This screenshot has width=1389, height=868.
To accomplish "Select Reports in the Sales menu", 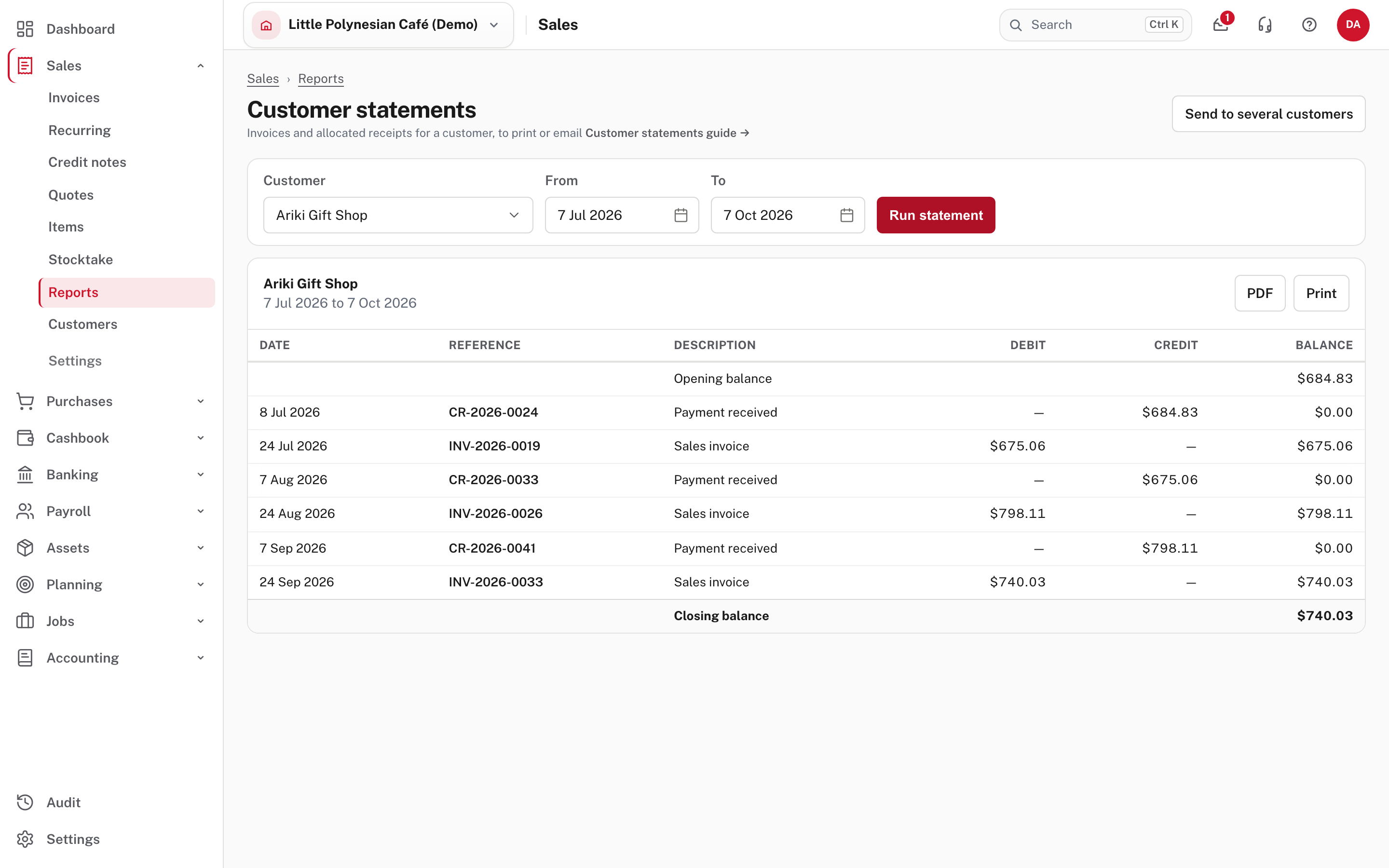I will coord(126,292).
